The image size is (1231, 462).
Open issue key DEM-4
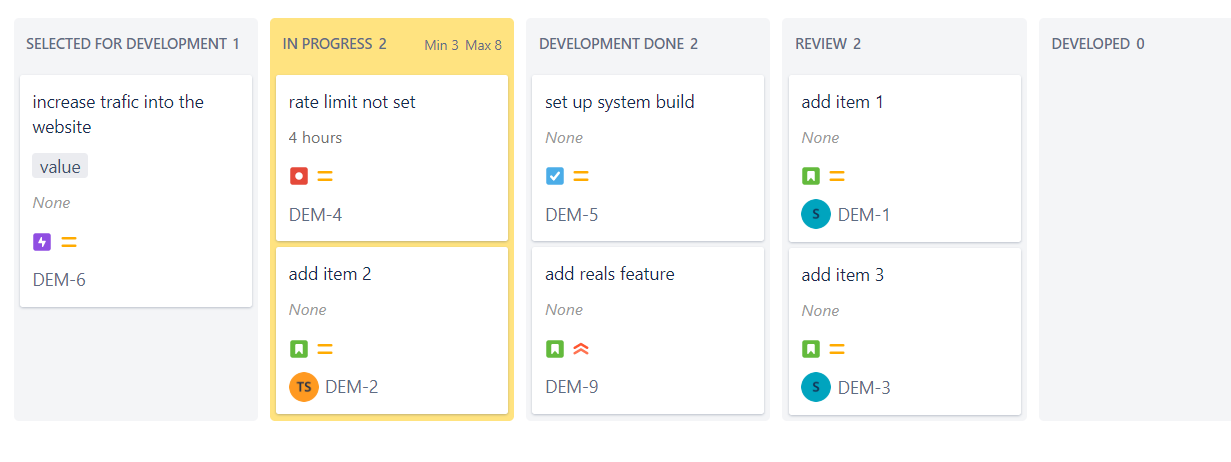316,214
